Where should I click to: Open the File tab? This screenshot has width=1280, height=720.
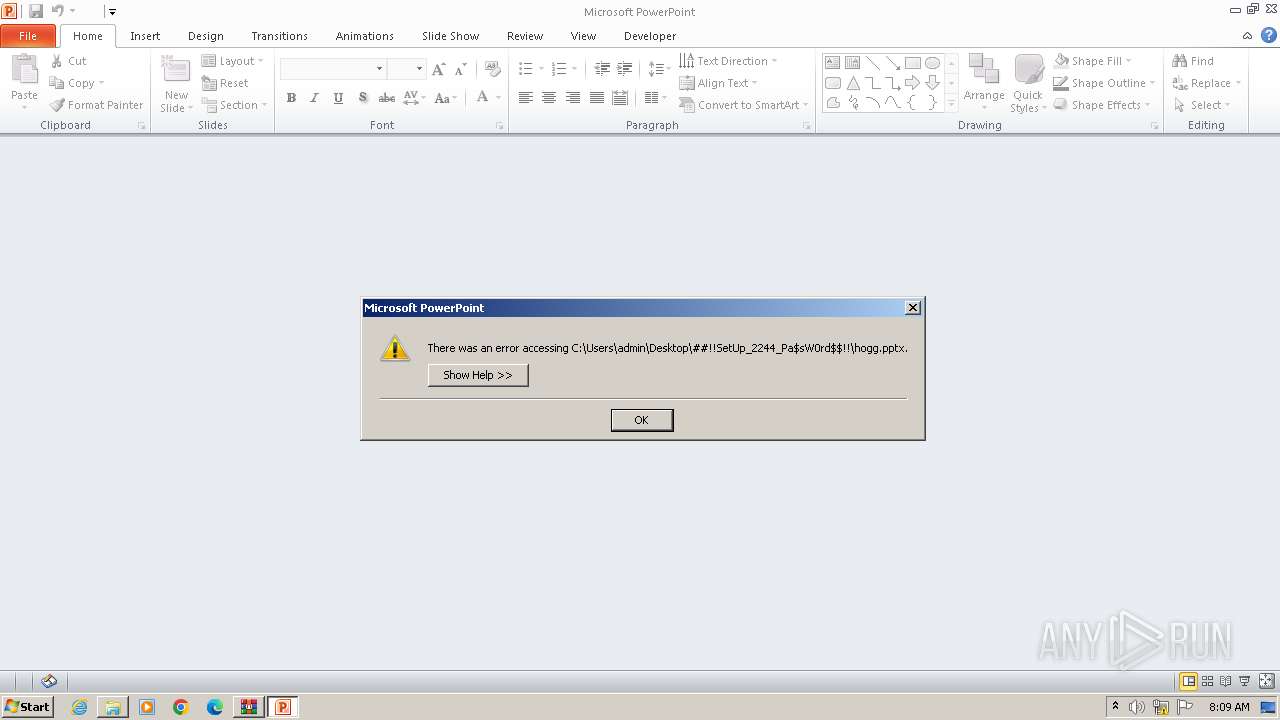[28, 36]
